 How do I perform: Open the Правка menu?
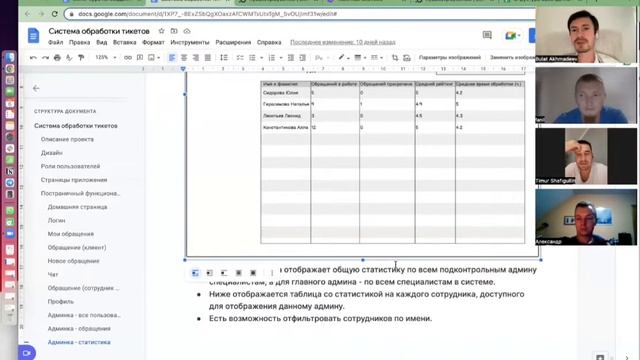point(79,42)
